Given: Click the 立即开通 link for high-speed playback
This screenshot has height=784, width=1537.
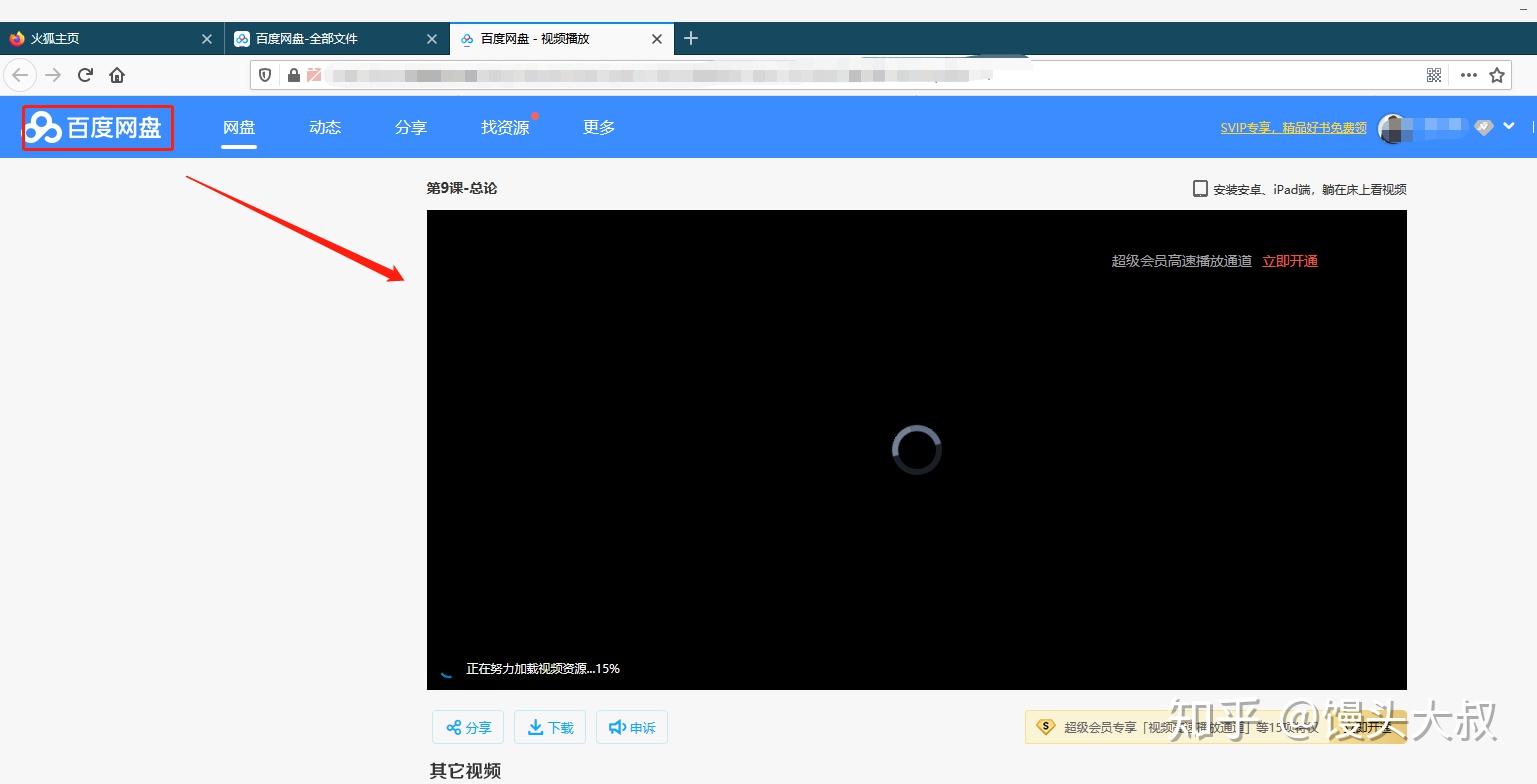Looking at the screenshot, I should pos(1289,260).
